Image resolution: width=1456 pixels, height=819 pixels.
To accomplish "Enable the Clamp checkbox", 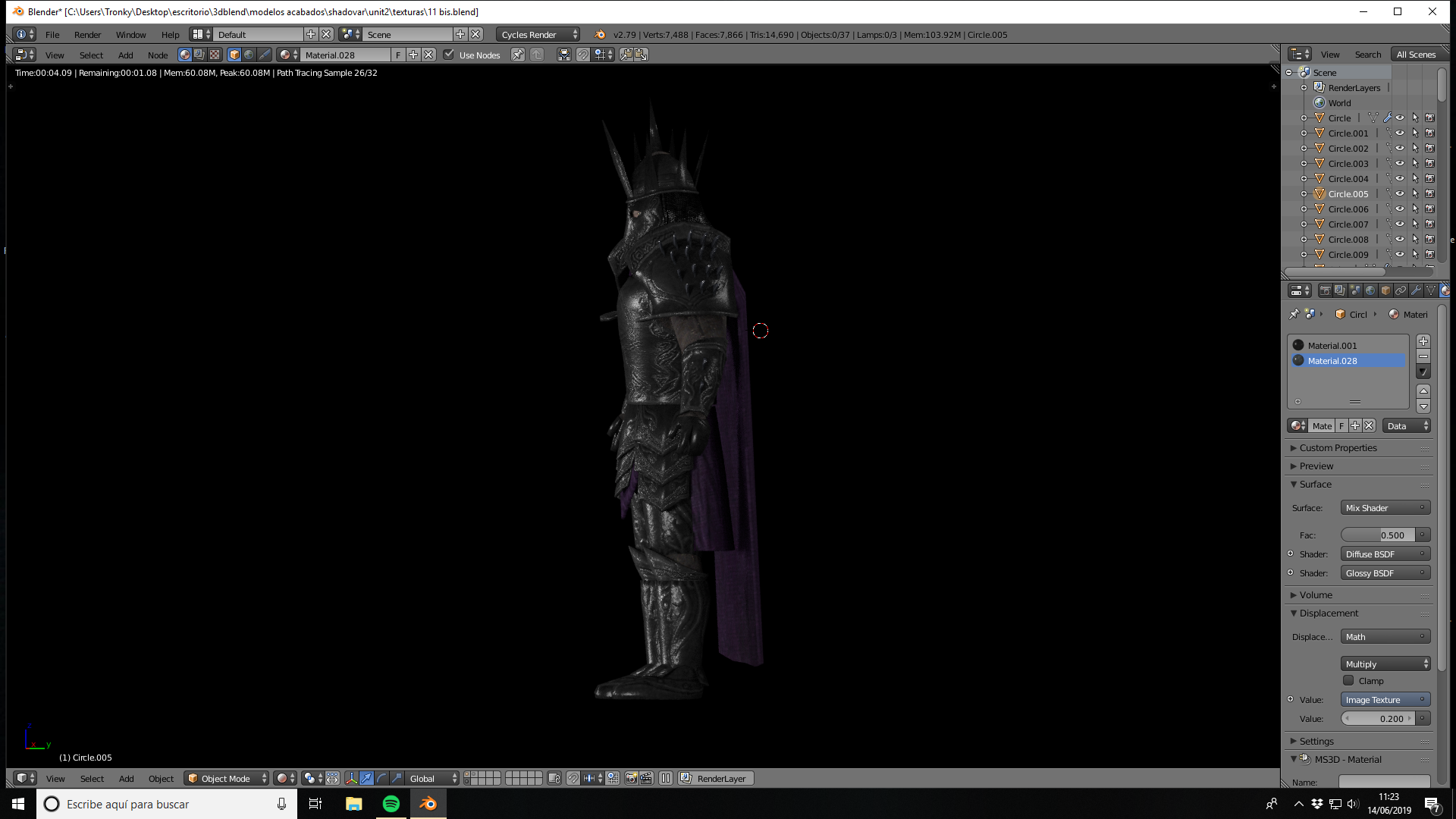I will point(1348,681).
